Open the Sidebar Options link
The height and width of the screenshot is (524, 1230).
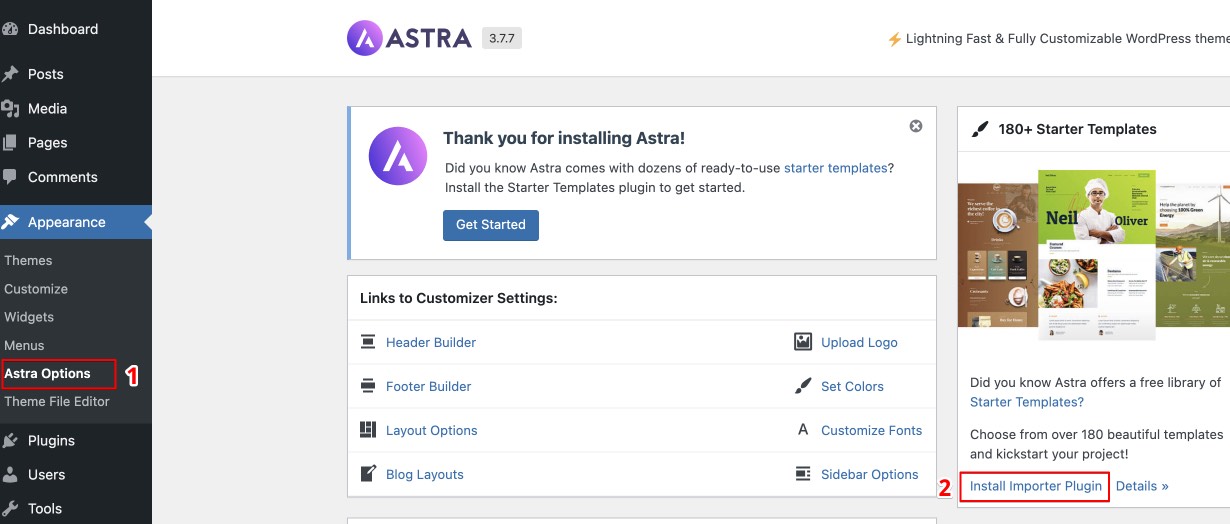click(x=870, y=474)
